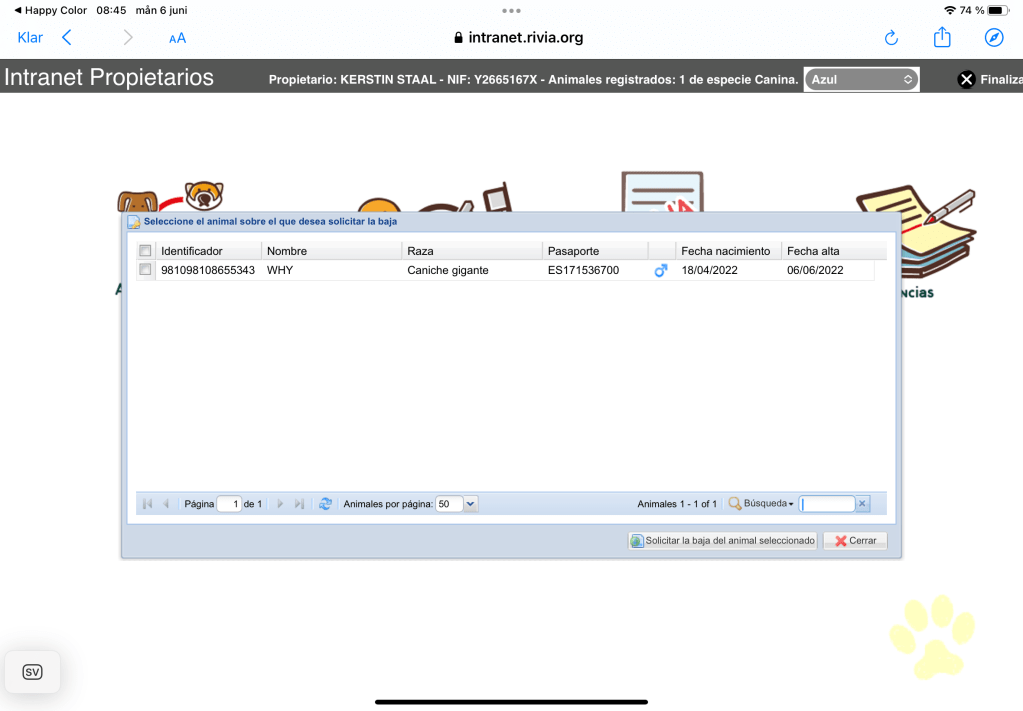Reload the page in Safari toolbar
1023x711 pixels.
[891, 38]
